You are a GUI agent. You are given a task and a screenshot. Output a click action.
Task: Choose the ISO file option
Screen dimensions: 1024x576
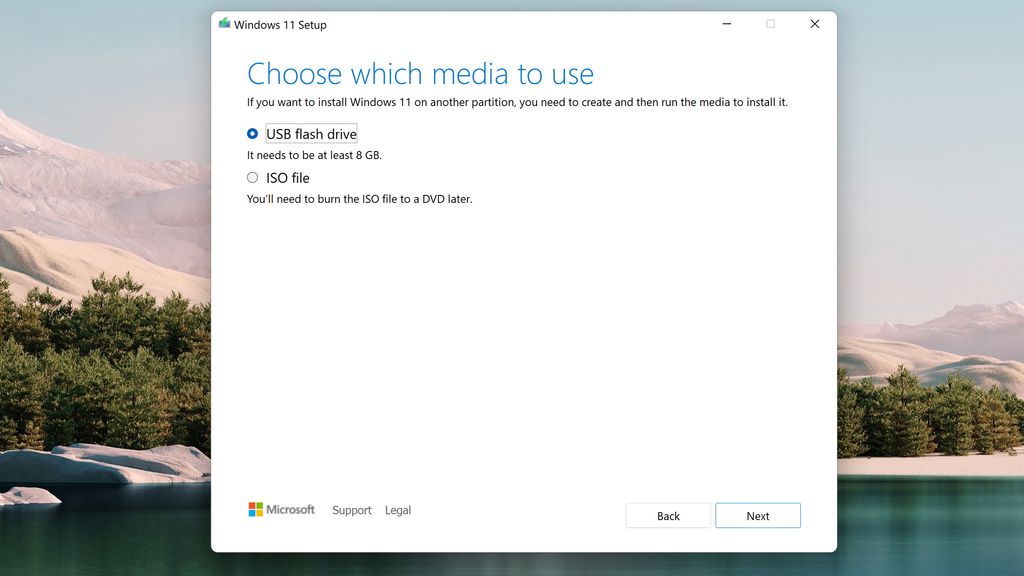click(x=253, y=177)
